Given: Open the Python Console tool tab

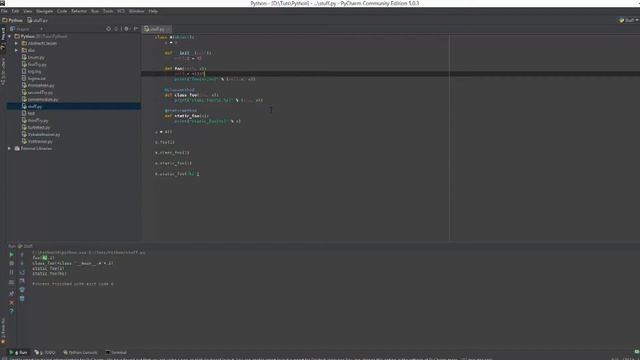Looking at the screenshot, I should tap(80, 352).
